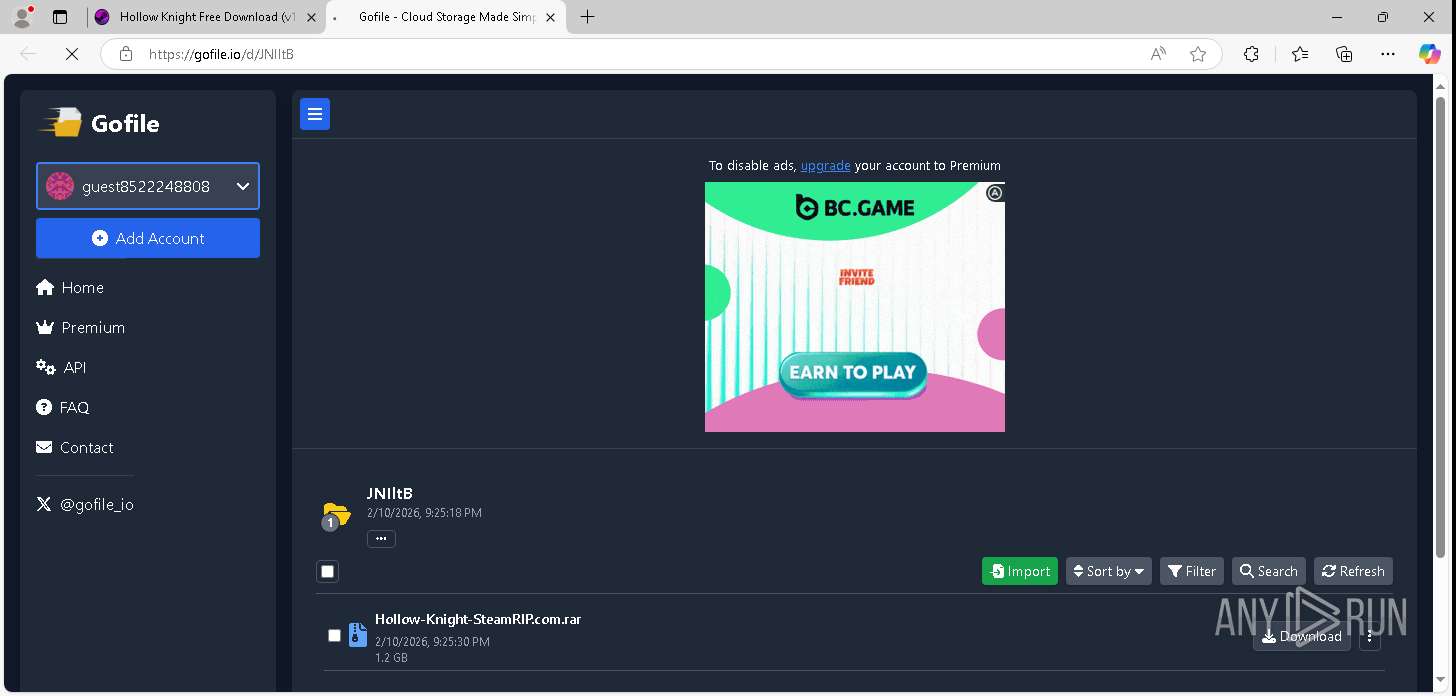Click the JNIItB folder icon
1456x696 pixels.
[336, 515]
